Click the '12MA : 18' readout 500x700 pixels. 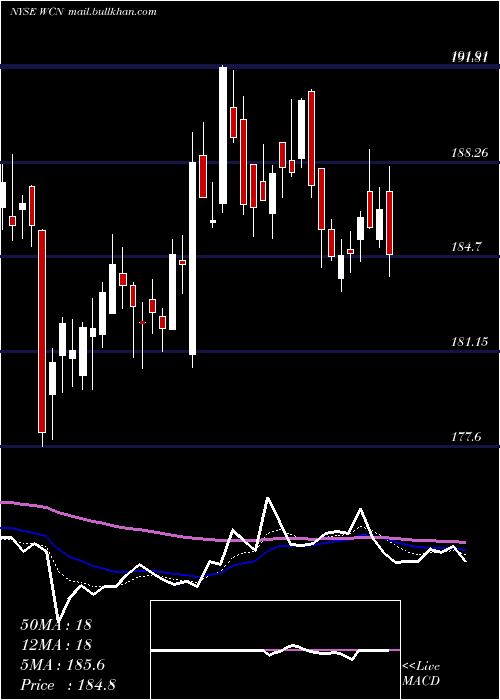[x=56, y=645]
